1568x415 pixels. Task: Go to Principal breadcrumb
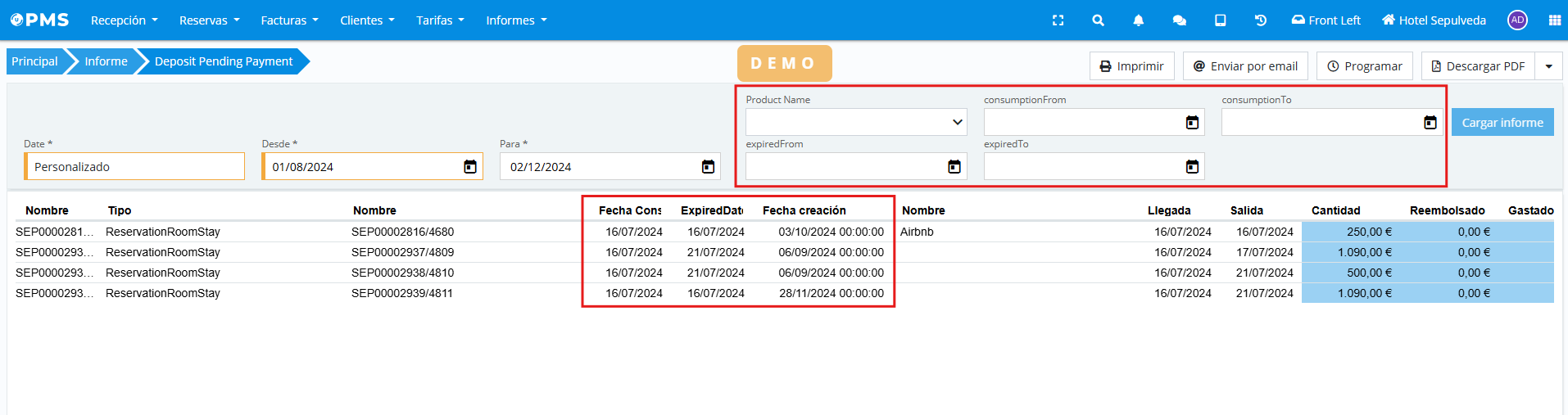pyautogui.click(x=34, y=61)
